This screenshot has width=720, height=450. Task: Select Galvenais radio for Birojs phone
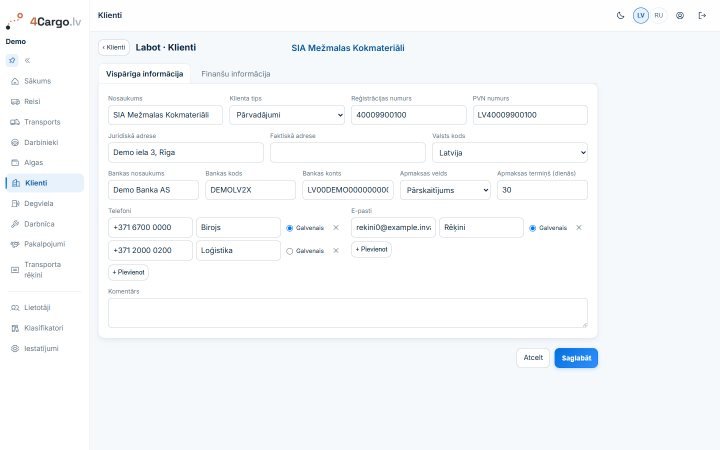[x=290, y=228]
